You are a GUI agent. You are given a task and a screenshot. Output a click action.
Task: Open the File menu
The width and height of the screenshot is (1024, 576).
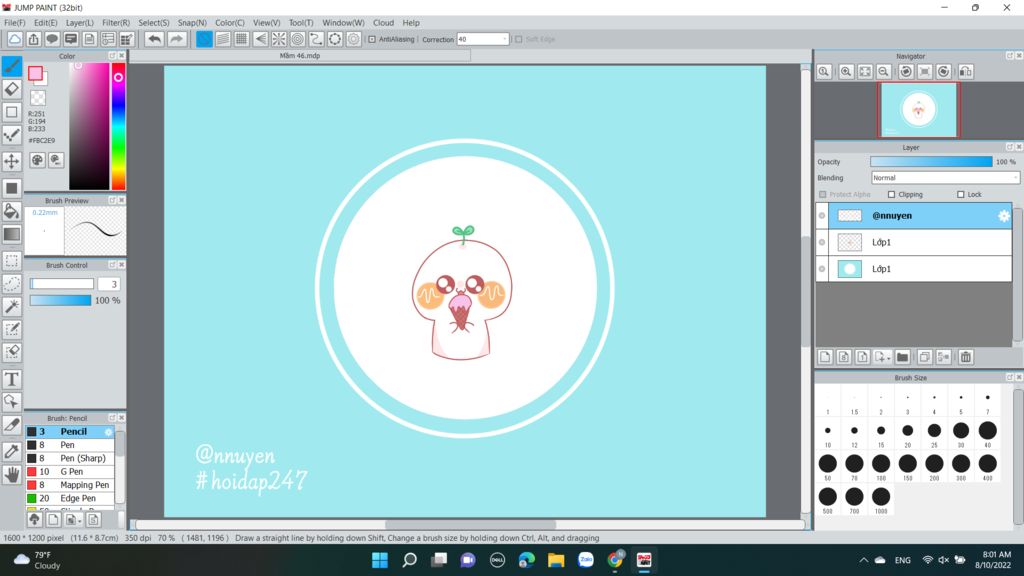tap(15, 22)
